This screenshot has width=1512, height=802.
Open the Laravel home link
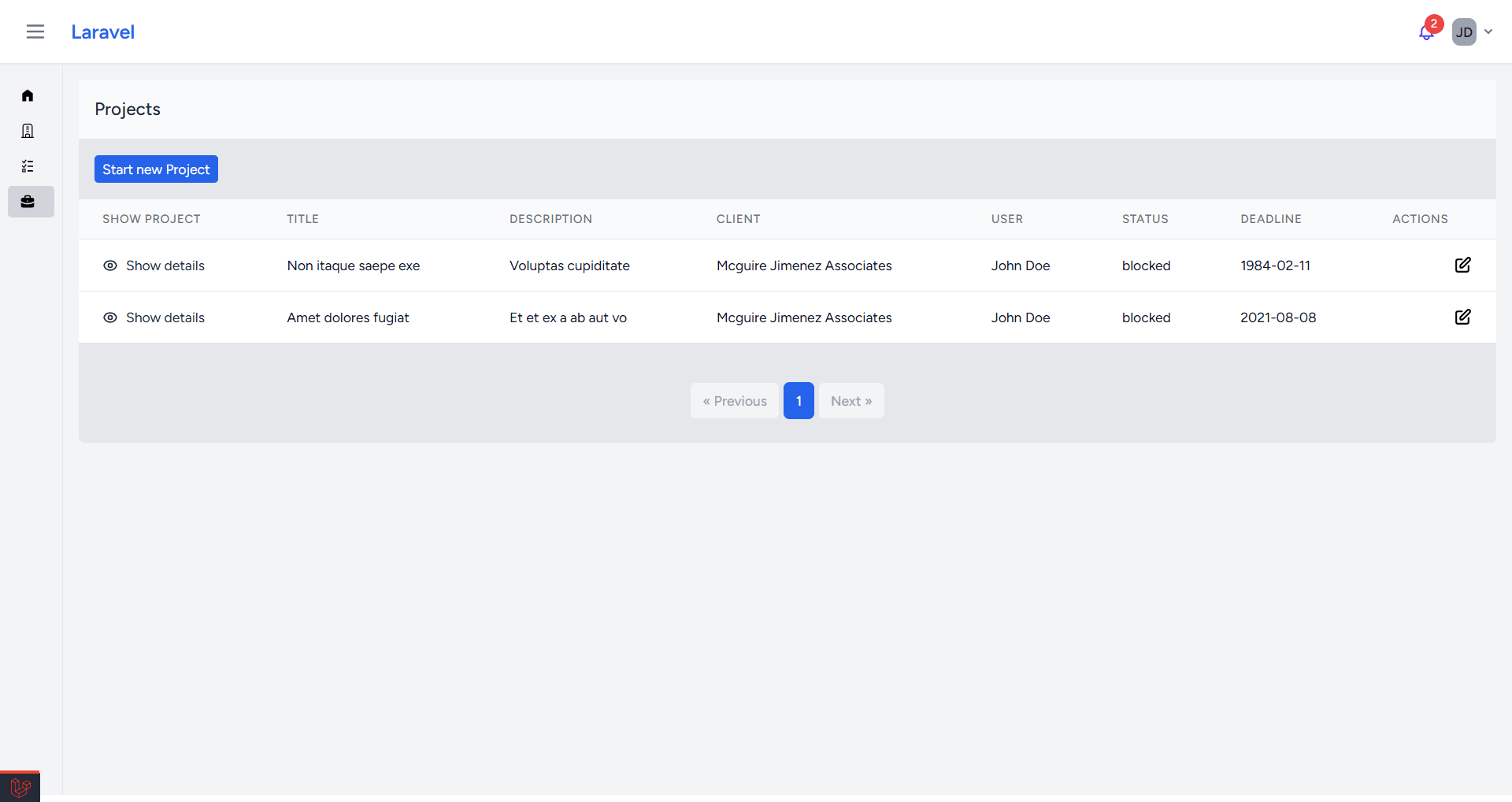coord(102,32)
